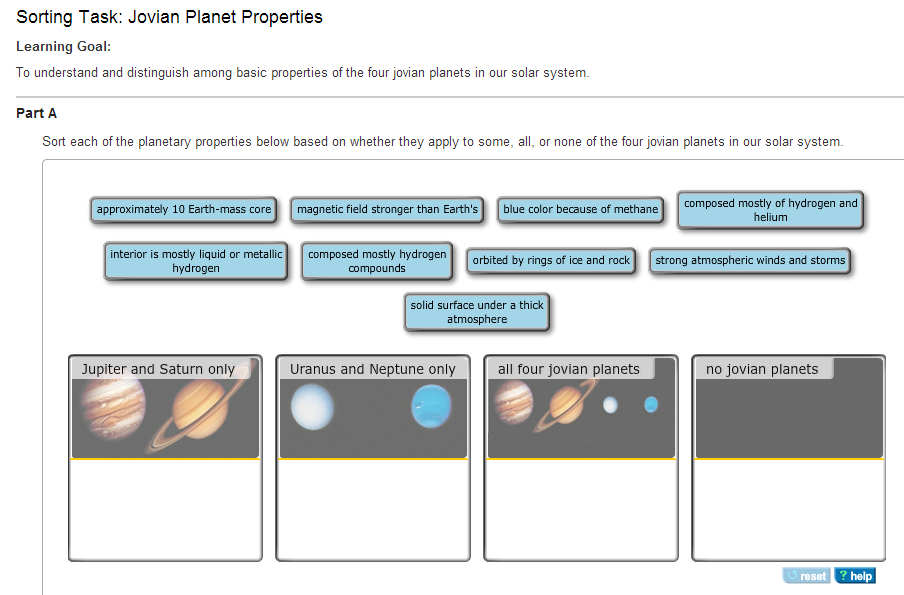Select the 'approximately 10 Earth-mass core' tile
The image size is (904, 595).
[183, 209]
